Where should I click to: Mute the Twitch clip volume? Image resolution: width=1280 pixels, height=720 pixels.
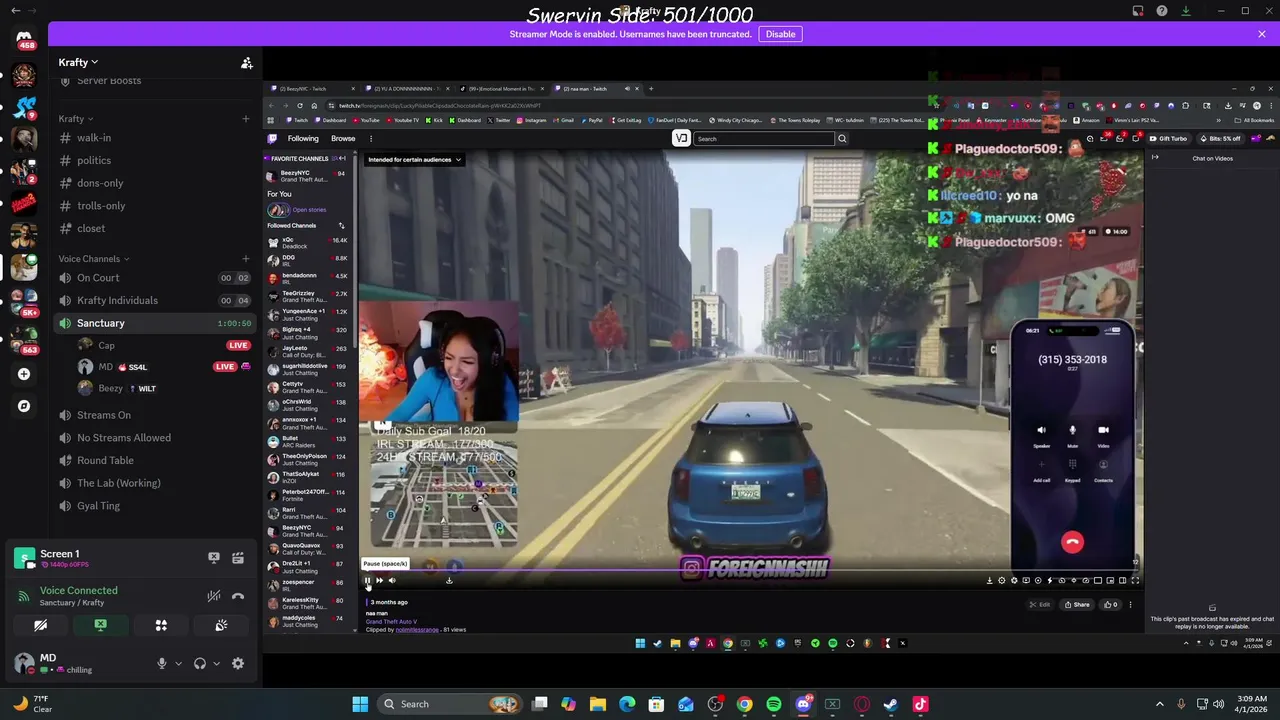point(392,580)
